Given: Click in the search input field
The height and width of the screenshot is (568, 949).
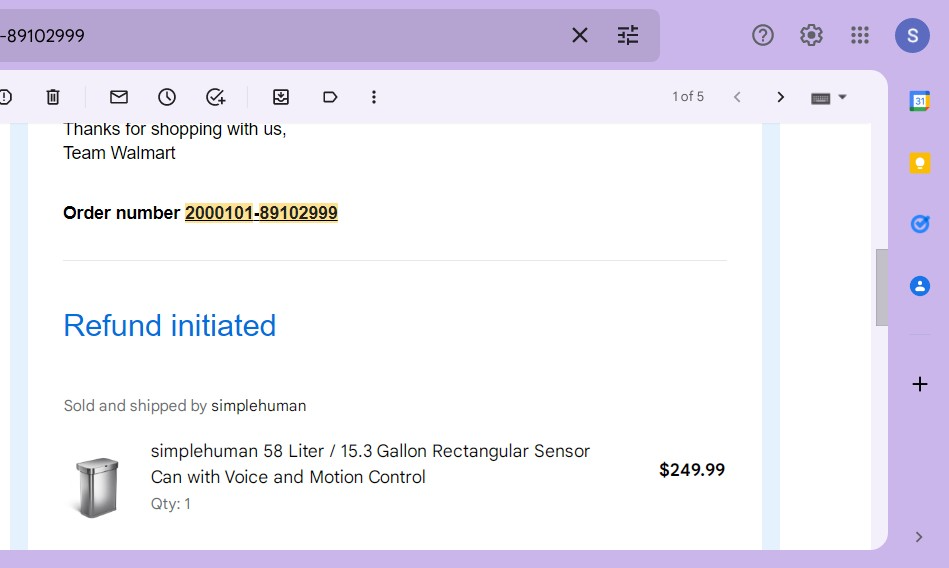Looking at the screenshot, I should click(x=278, y=35).
